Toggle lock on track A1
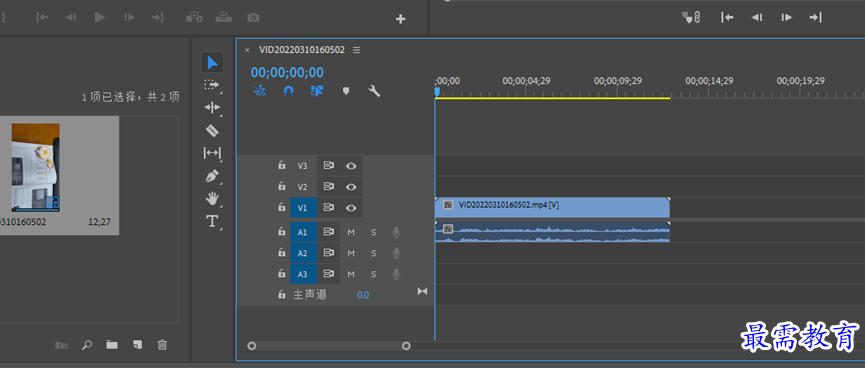865x368 pixels. pos(281,232)
